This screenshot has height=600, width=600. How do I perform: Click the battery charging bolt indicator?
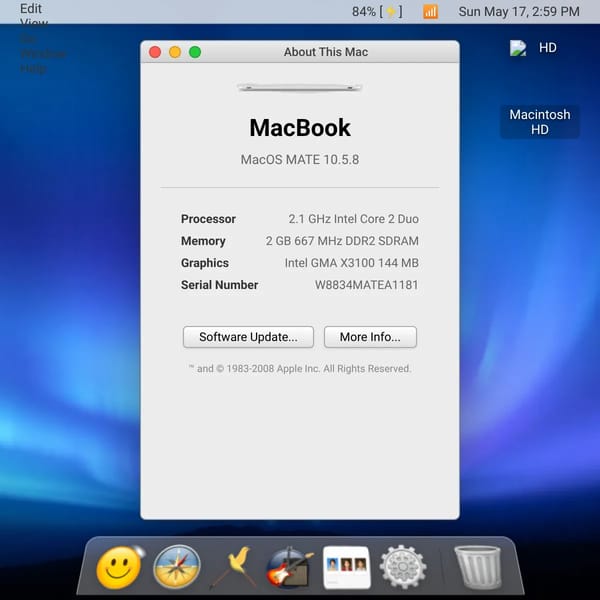[x=391, y=12]
